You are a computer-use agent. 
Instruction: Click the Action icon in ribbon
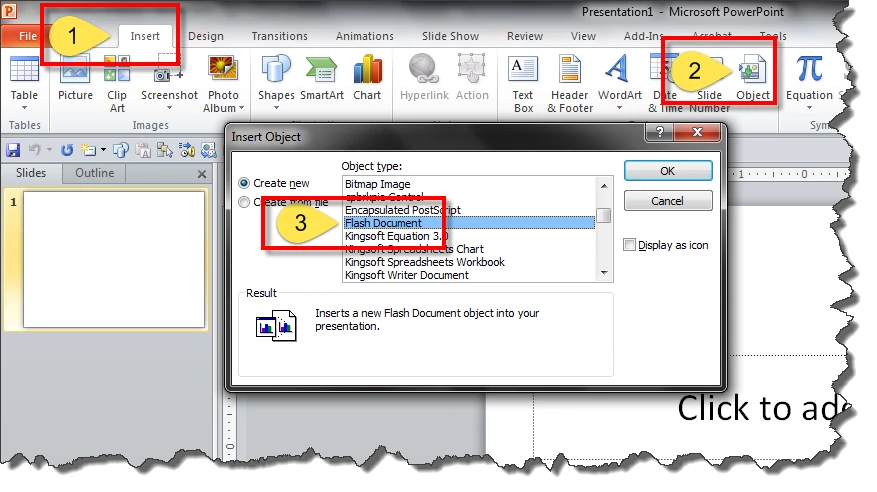pos(471,69)
